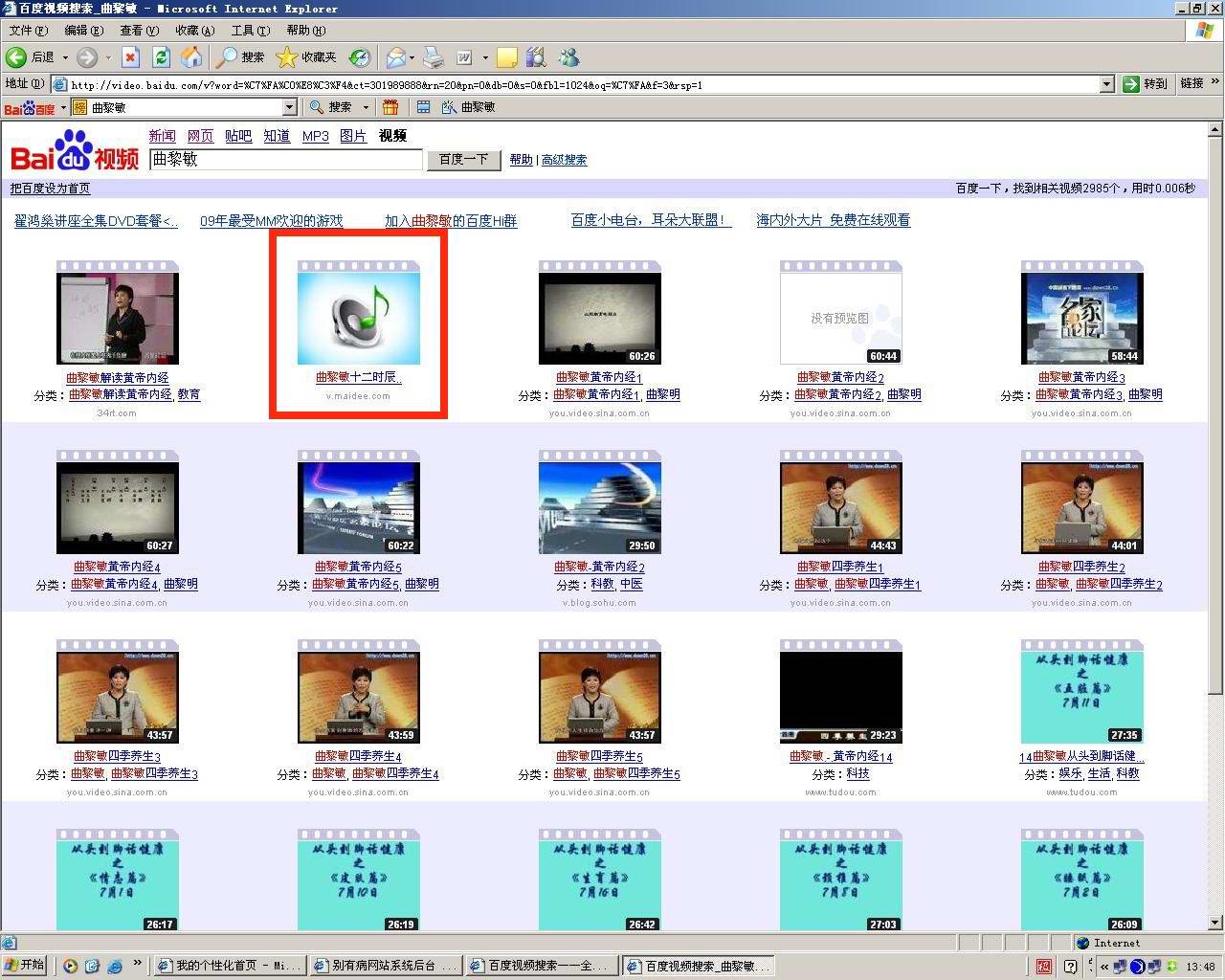Click the Stop loading icon in toolbar
Viewport: 1225px width, 980px height.
tap(131, 57)
